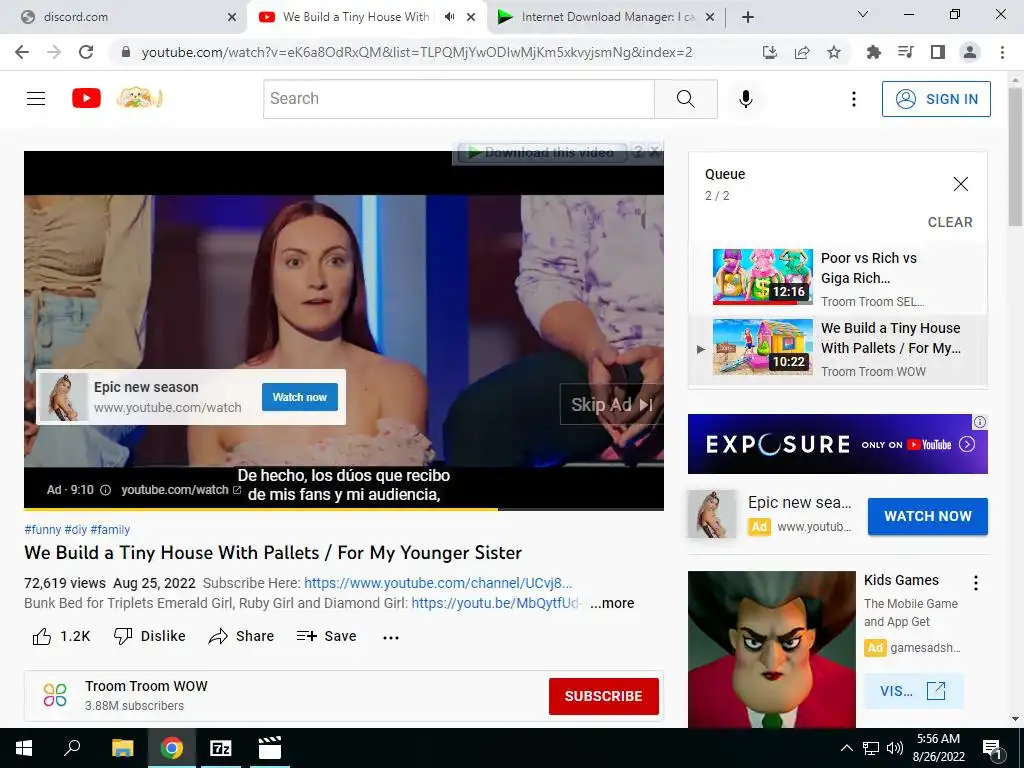Click the VIS... visit site button
Viewport: 1024px width, 768px height.
pyautogui.click(x=913, y=691)
